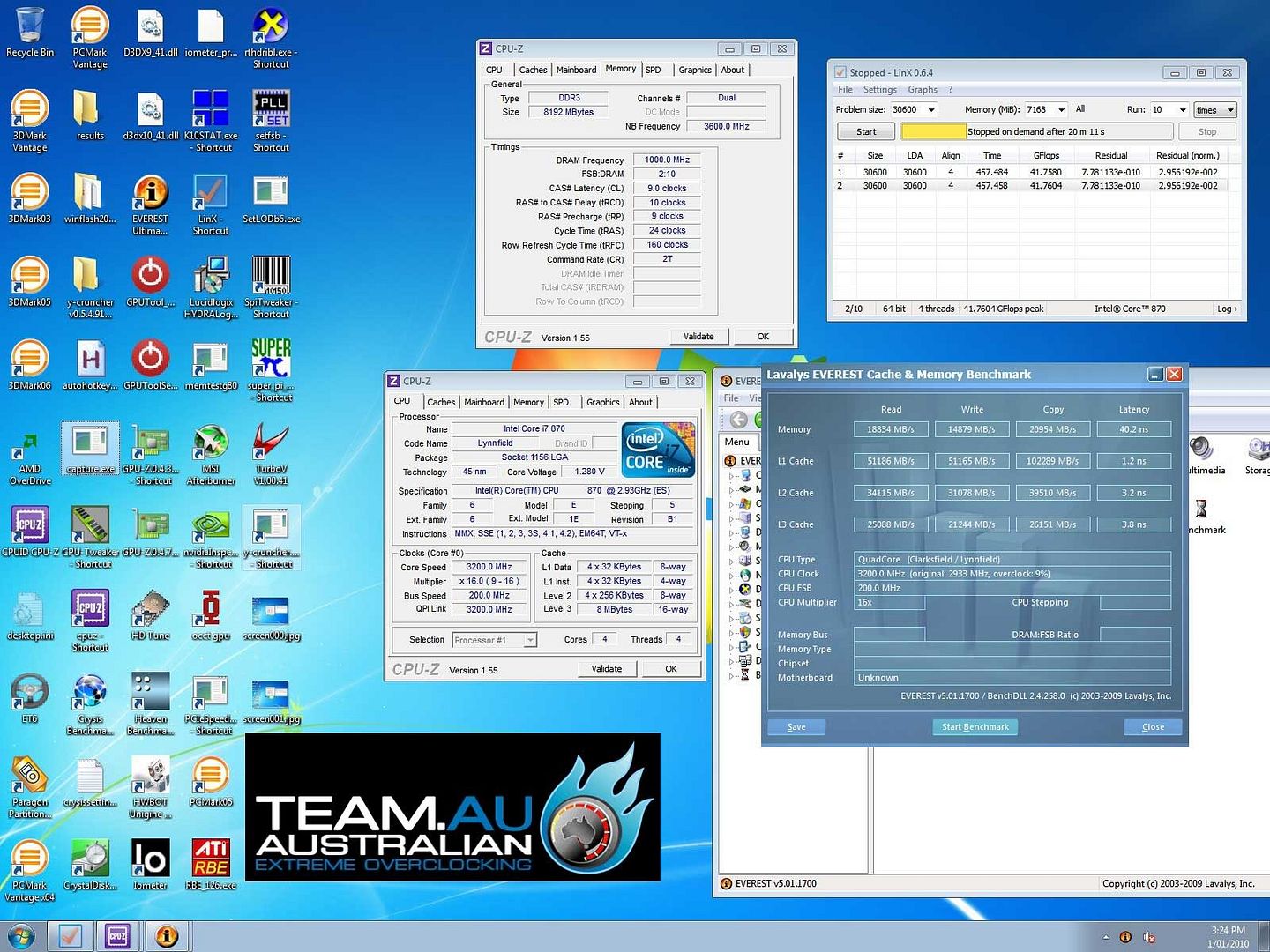Click Start Benchmark in EVEREST
1270x952 pixels.
click(975, 726)
